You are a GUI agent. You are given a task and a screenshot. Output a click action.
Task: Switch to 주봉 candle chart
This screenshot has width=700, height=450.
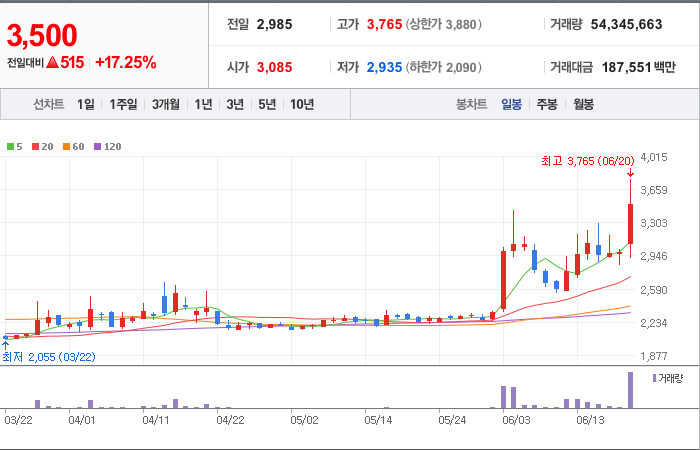click(x=547, y=104)
